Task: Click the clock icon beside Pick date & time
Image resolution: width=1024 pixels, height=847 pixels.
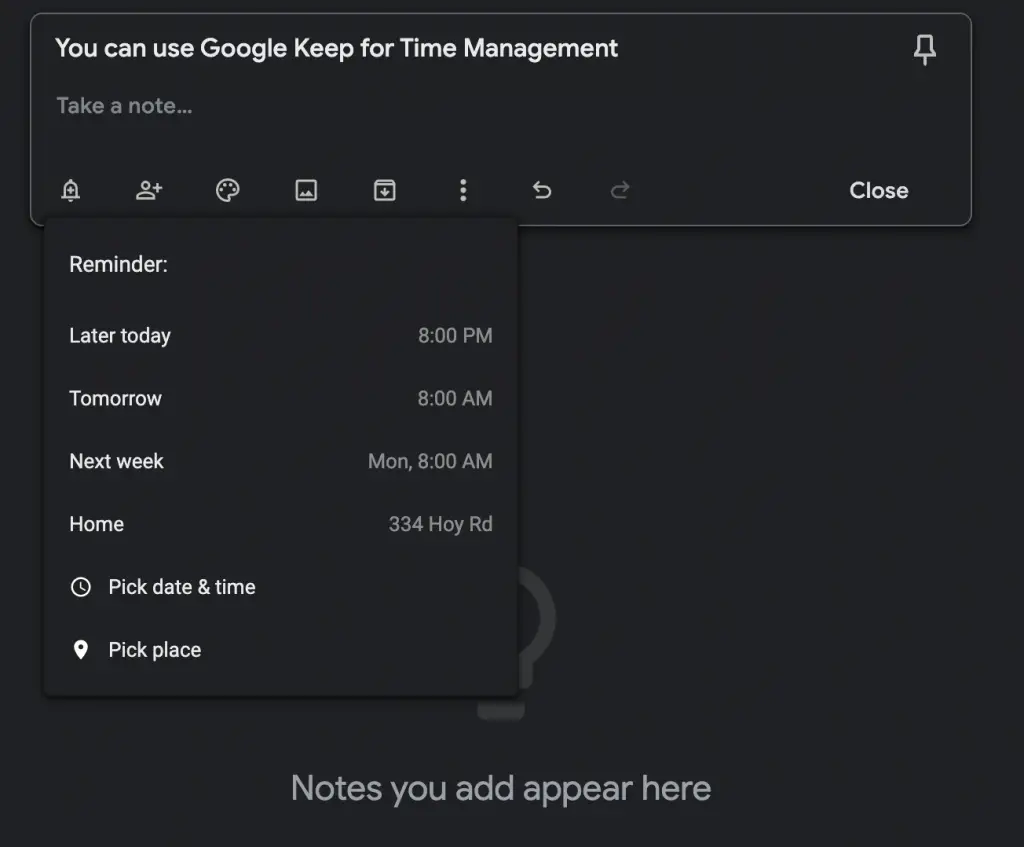Action: [x=80, y=586]
